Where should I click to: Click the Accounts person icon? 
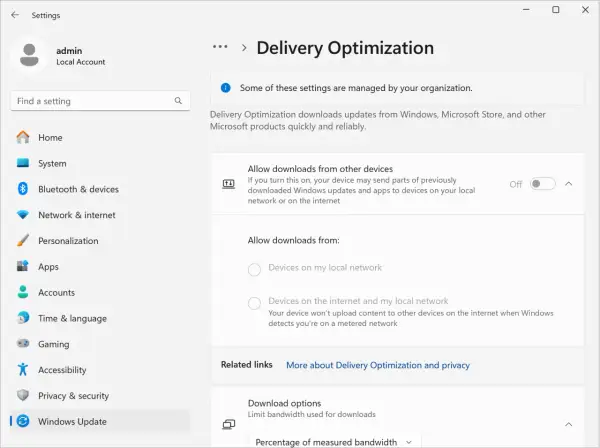[x=23, y=292]
